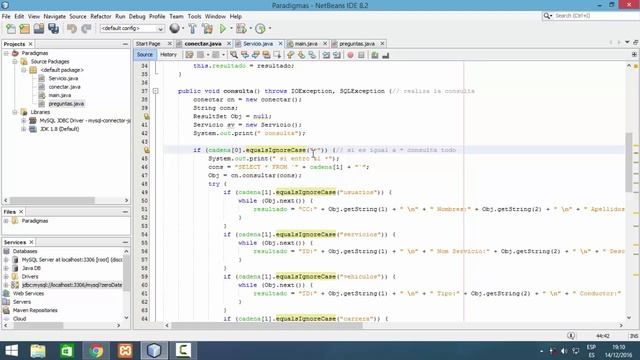Image resolution: width=640 pixels, height=360 pixels.
Task: Click the Toggle Bookmark icon
Action: pyautogui.click(x=312, y=55)
